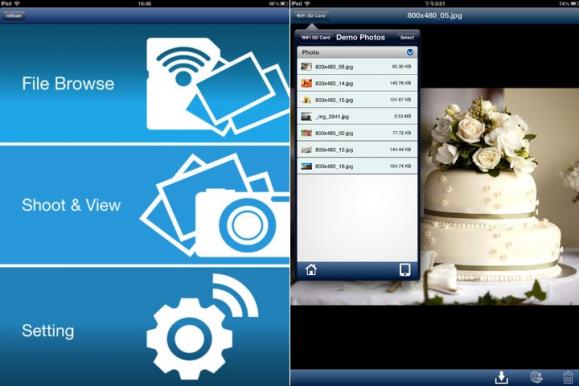Tap the camera with photos icon
579x386 pixels.
(215, 205)
